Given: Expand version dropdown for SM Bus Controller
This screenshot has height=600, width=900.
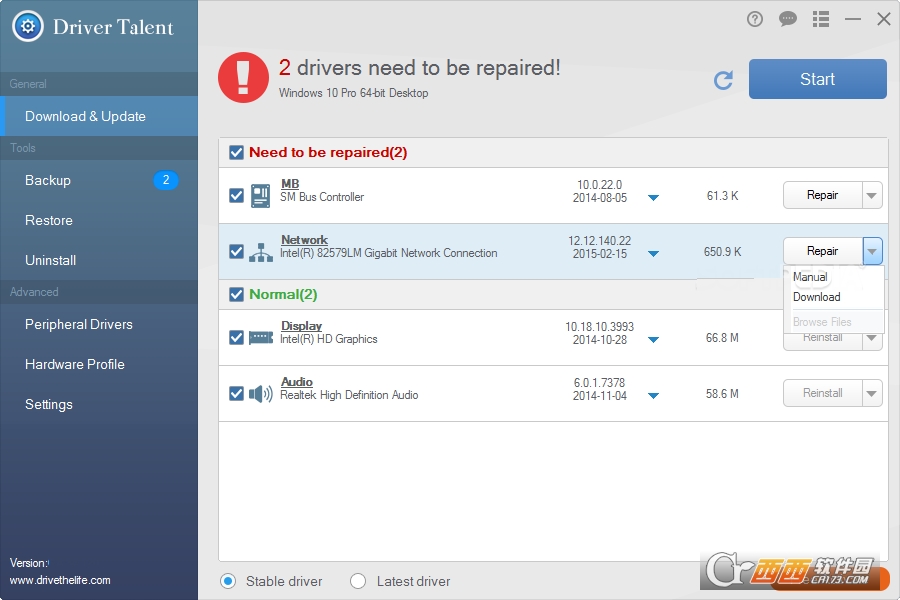Looking at the screenshot, I should pos(653,198).
